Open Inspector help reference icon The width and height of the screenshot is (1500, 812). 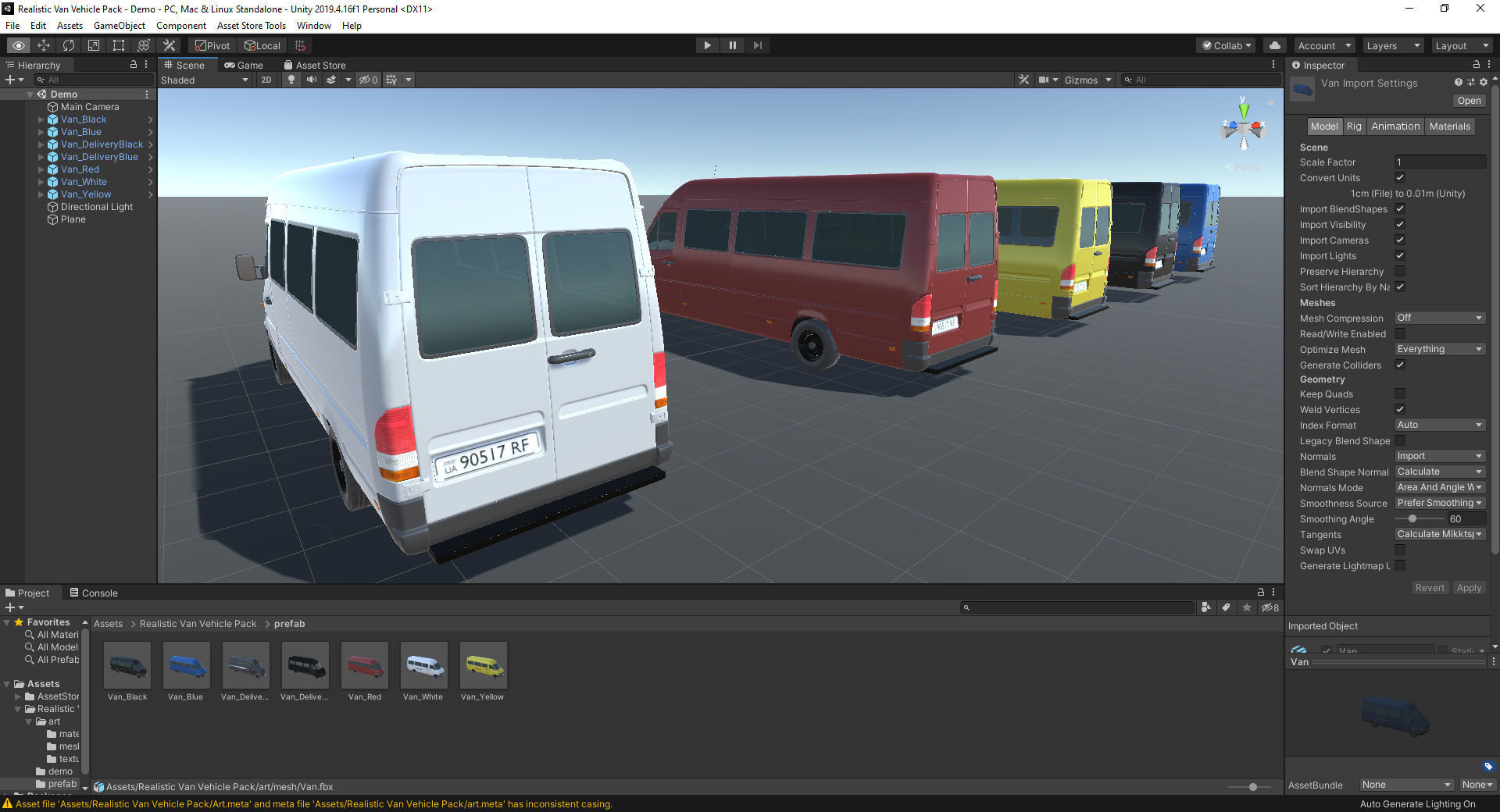point(1458,82)
